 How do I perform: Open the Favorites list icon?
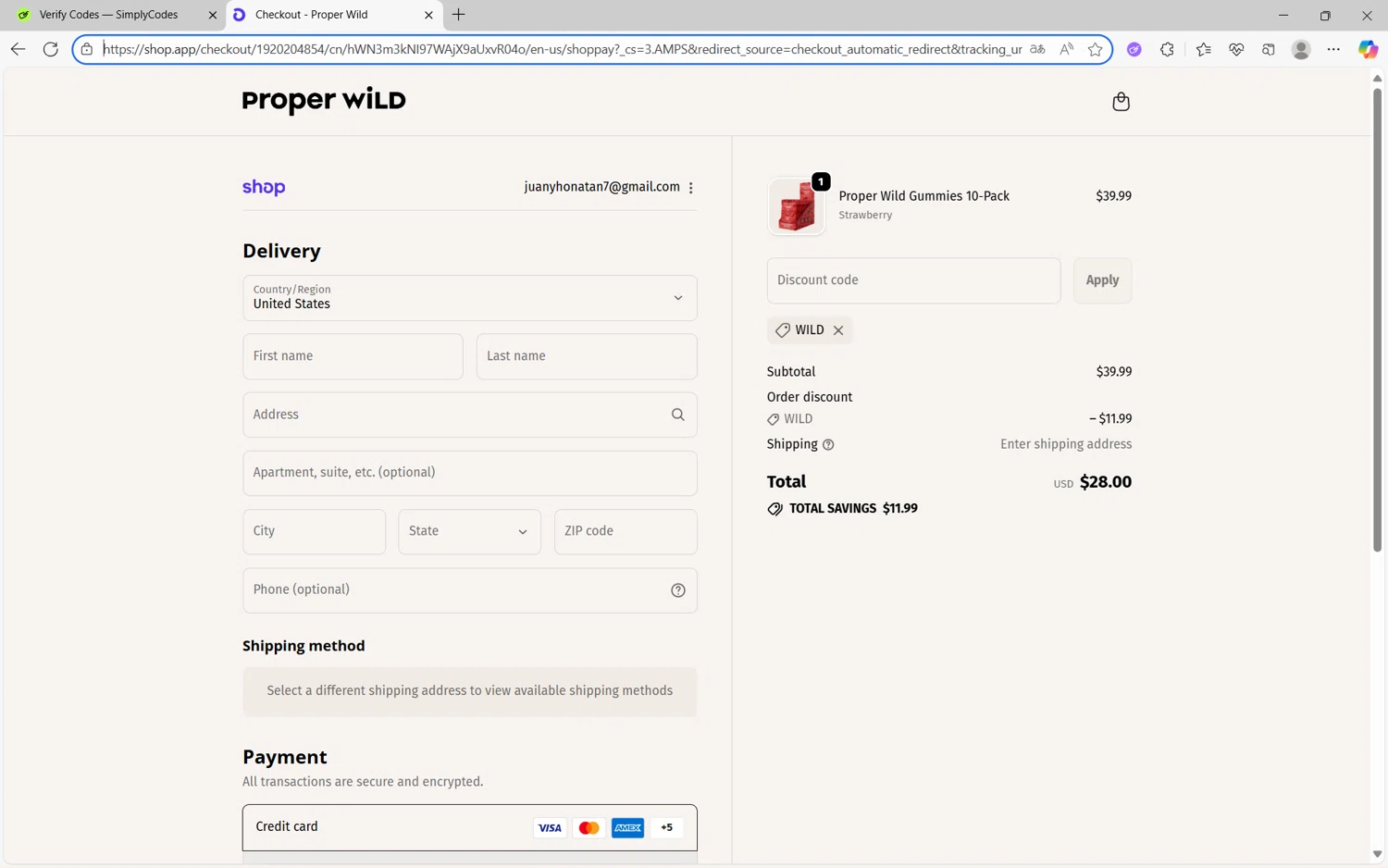click(1203, 49)
